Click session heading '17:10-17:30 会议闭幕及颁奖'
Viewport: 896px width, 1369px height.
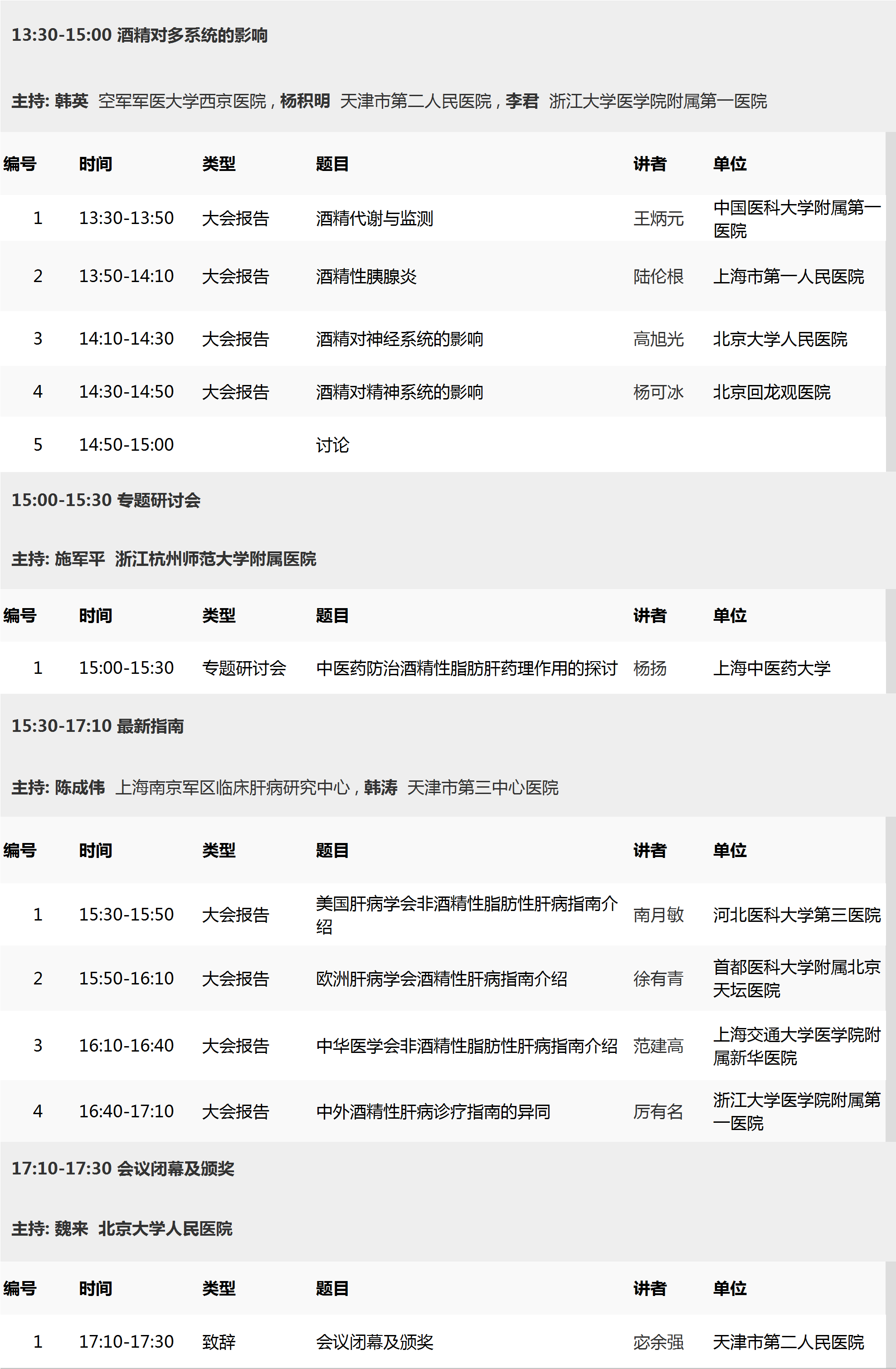pyautogui.click(x=123, y=1169)
